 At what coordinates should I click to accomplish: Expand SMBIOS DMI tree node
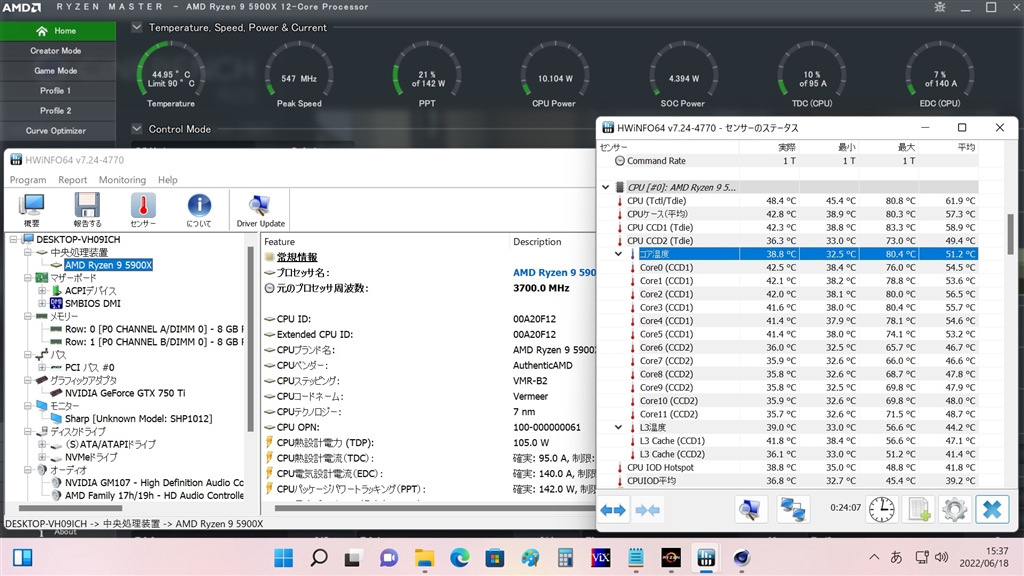tap(42, 304)
